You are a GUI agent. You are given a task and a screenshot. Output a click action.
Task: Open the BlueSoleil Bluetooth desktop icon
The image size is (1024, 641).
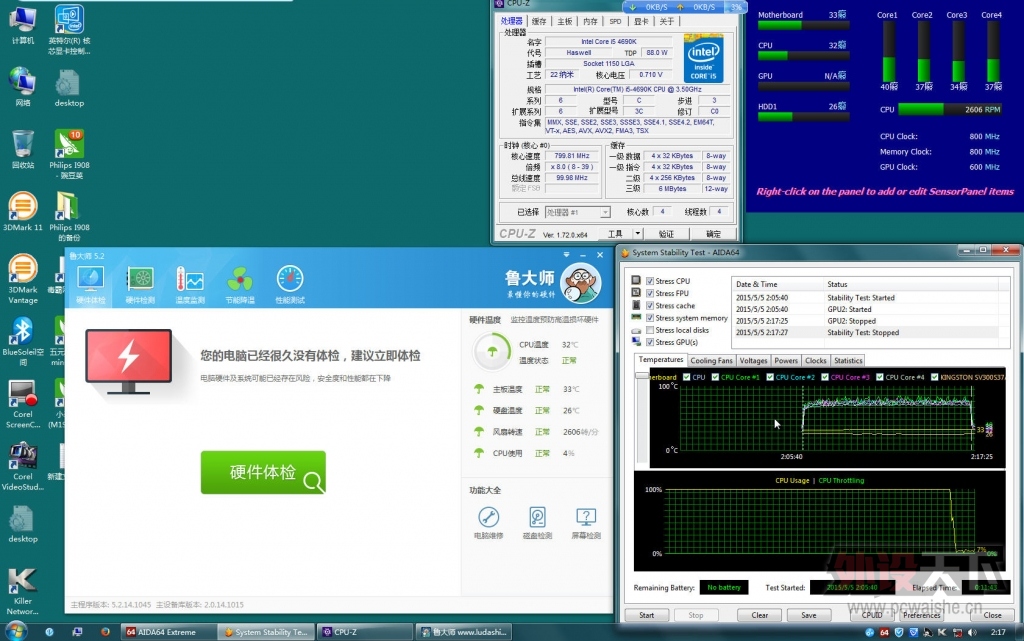tap(23, 341)
